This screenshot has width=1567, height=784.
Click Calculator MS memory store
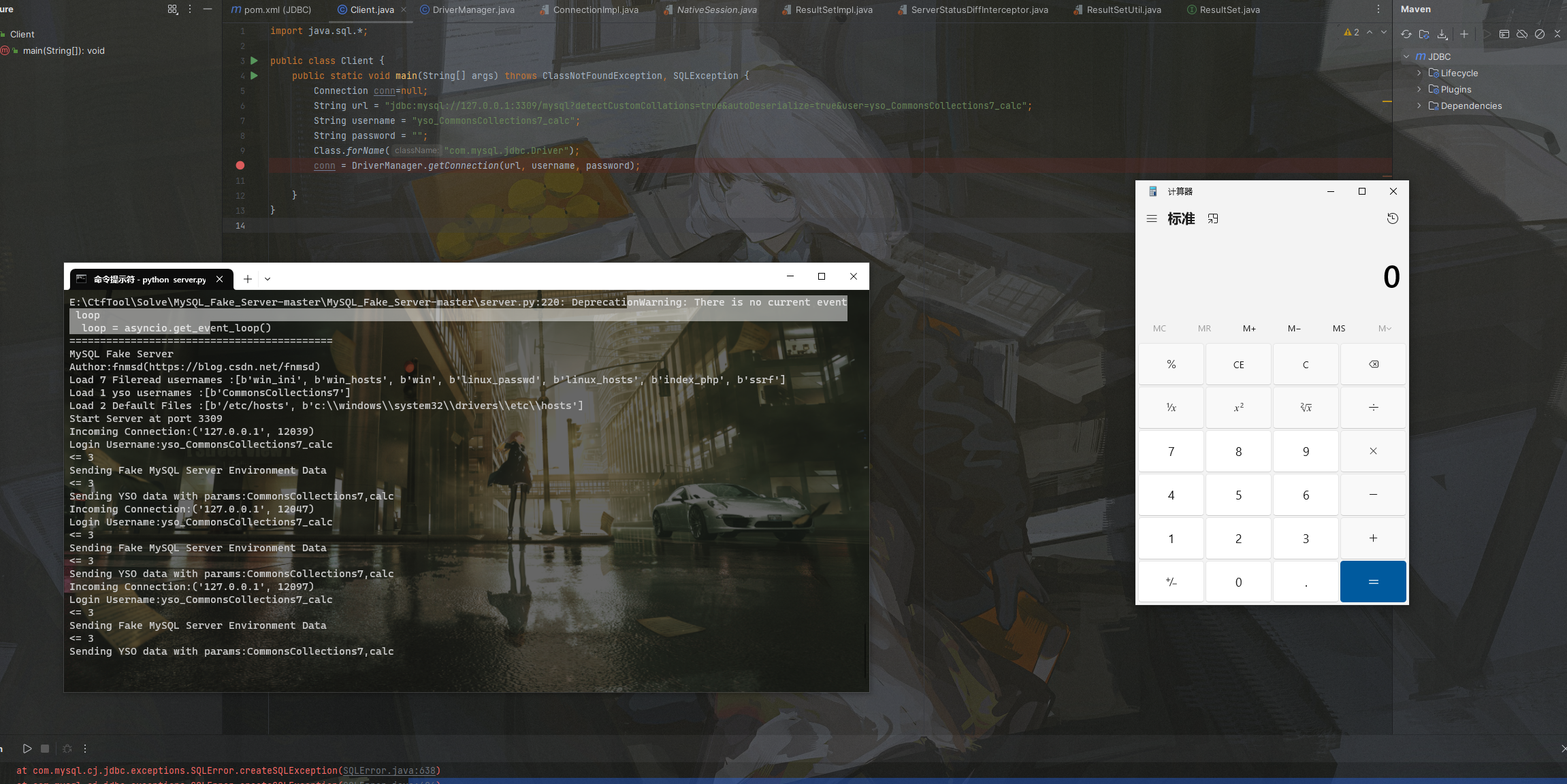[x=1339, y=329]
